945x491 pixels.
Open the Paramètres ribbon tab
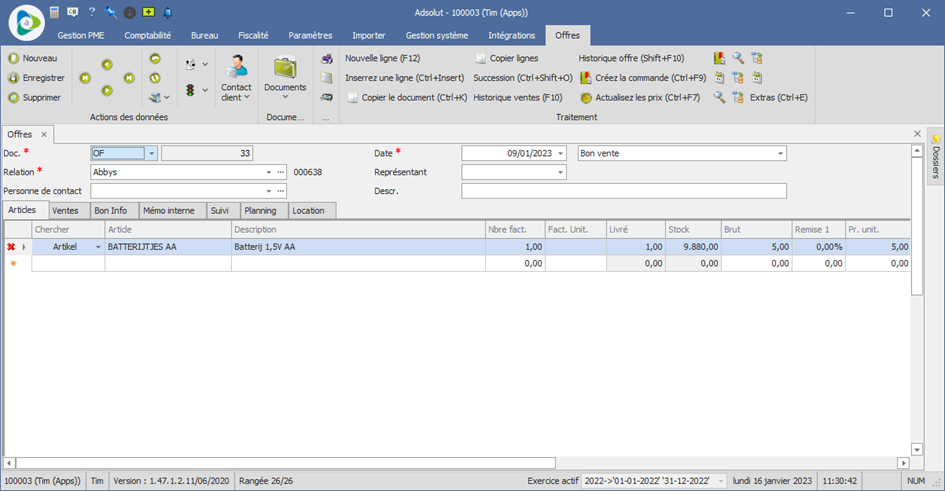pos(310,36)
